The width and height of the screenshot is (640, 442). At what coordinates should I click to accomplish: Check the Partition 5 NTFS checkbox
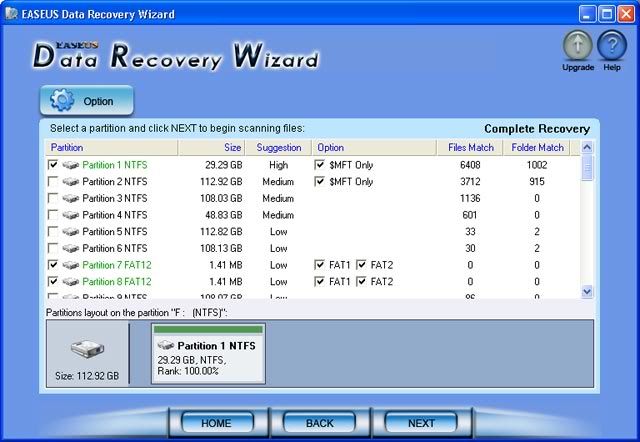tap(53, 231)
